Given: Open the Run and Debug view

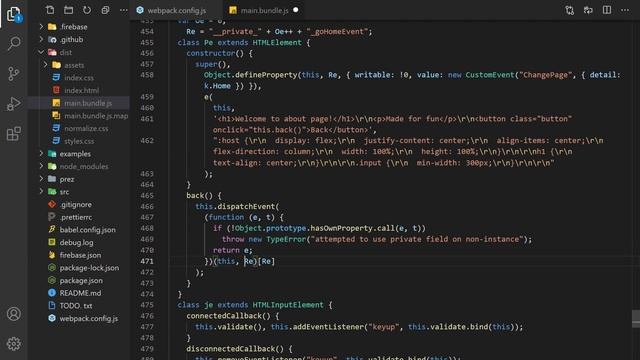Looking at the screenshot, I should pyautogui.click(x=13, y=104).
